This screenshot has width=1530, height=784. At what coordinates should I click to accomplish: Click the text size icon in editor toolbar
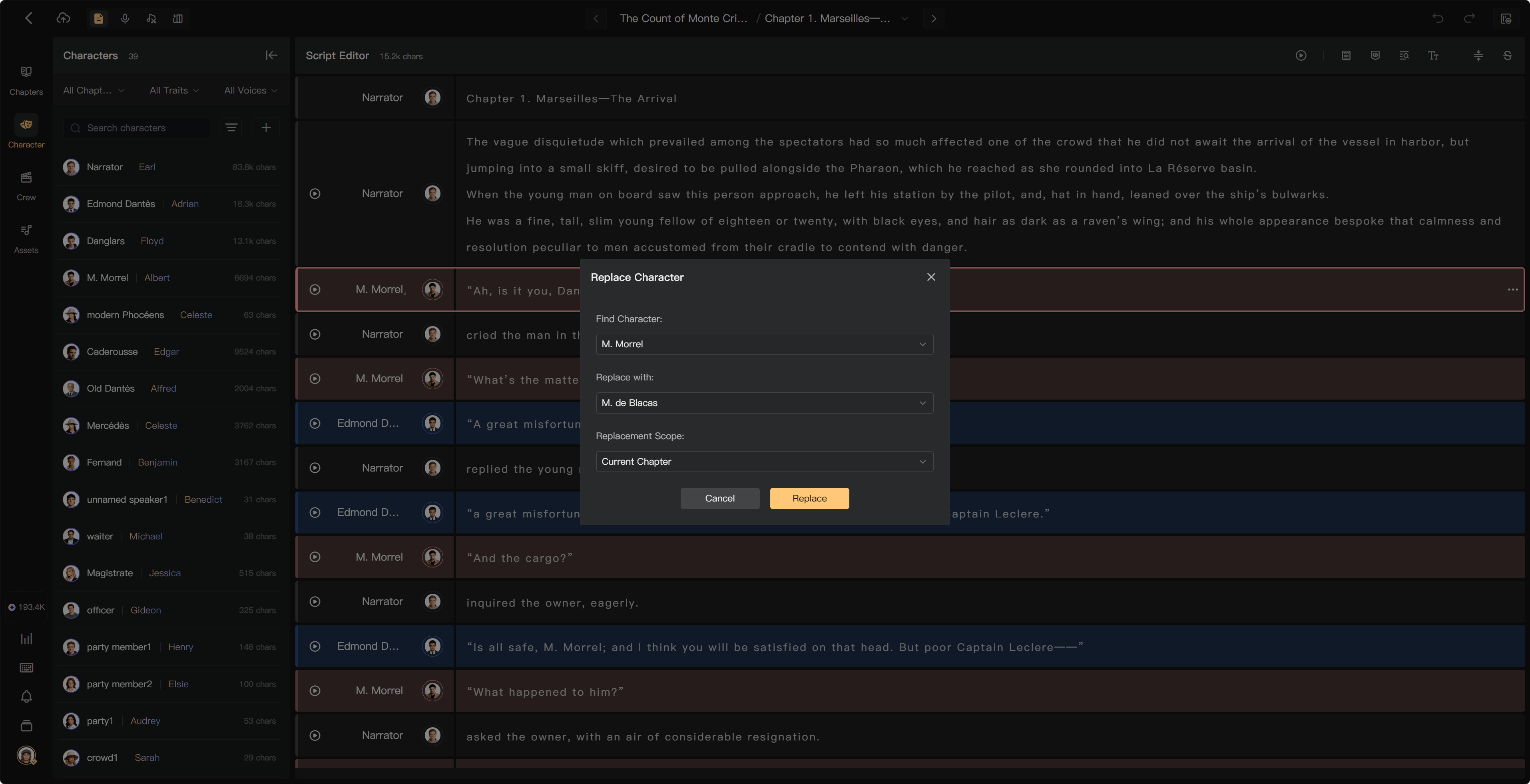coord(1433,55)
